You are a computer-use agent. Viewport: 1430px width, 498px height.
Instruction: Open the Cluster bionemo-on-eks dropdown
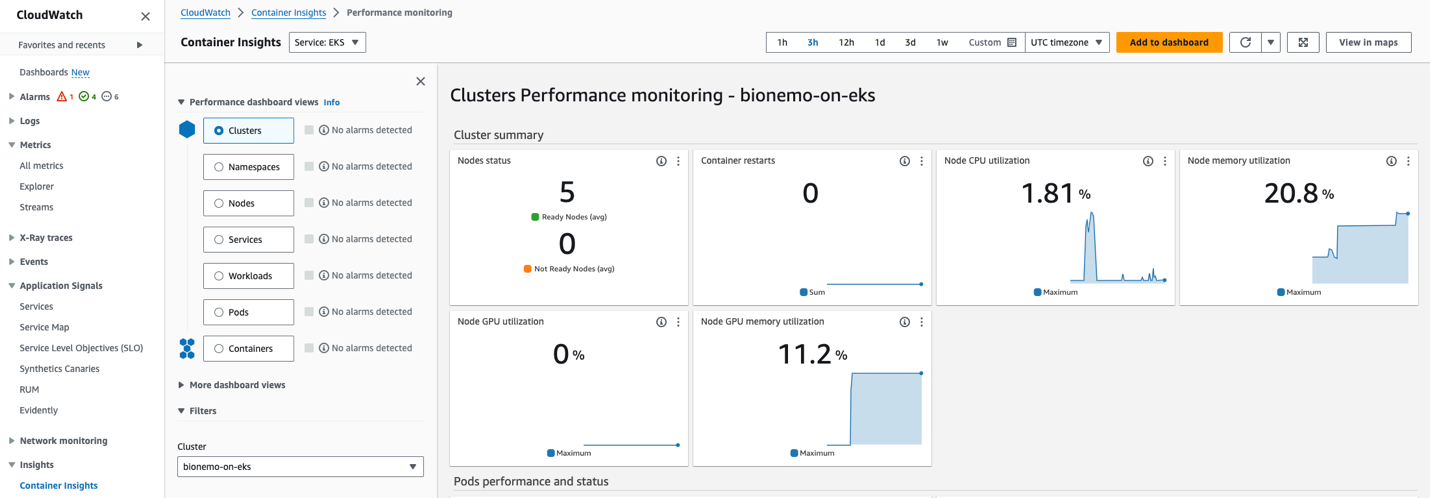(300, 467)
